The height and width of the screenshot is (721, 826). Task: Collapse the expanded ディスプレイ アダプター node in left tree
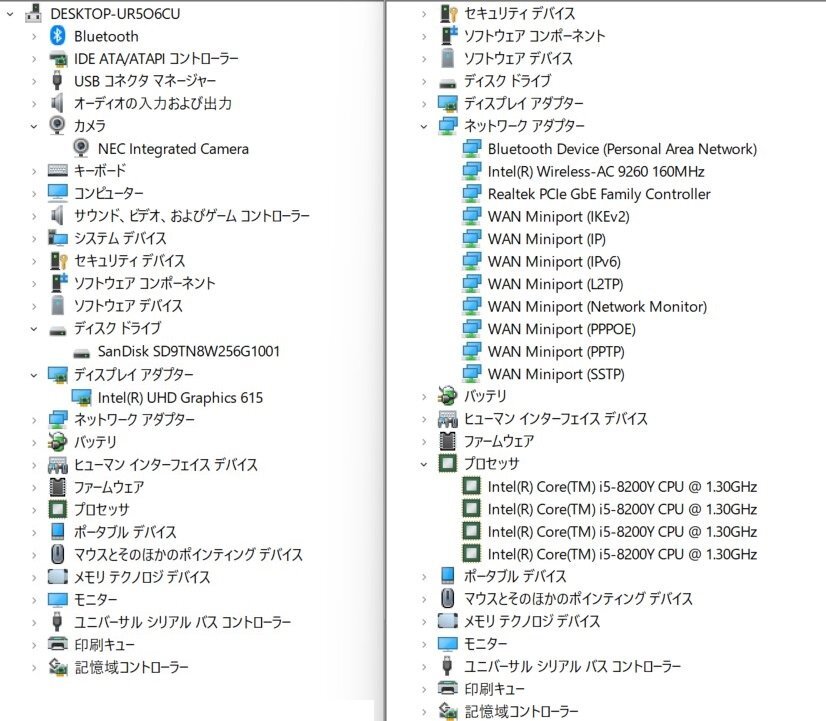pos(34,376)
